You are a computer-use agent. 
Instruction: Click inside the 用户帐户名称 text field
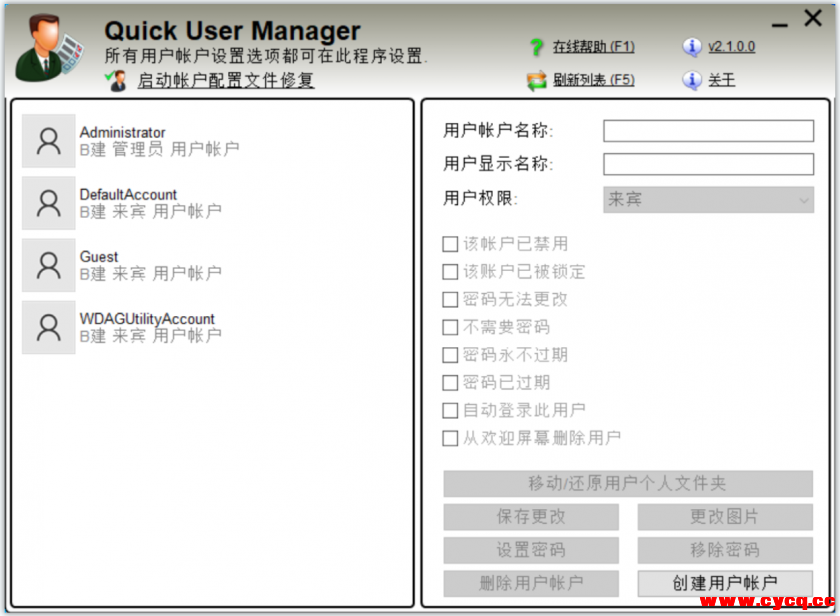[708, 131]
